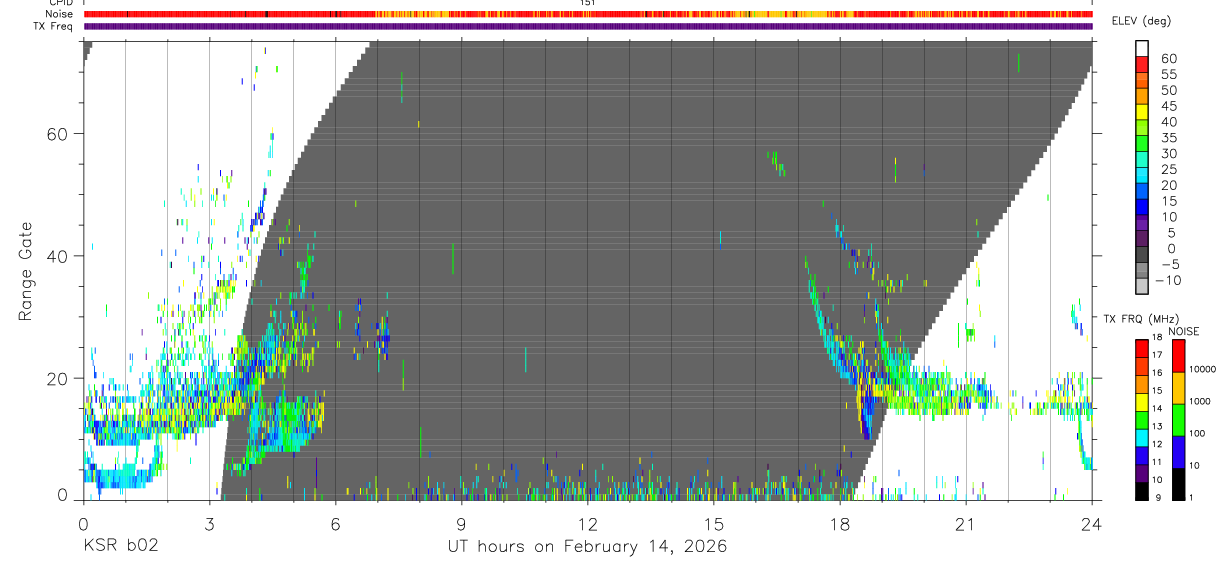
Task: Click the yellow segment of the NOISE color bar
Action: (x=1178, y=388)
